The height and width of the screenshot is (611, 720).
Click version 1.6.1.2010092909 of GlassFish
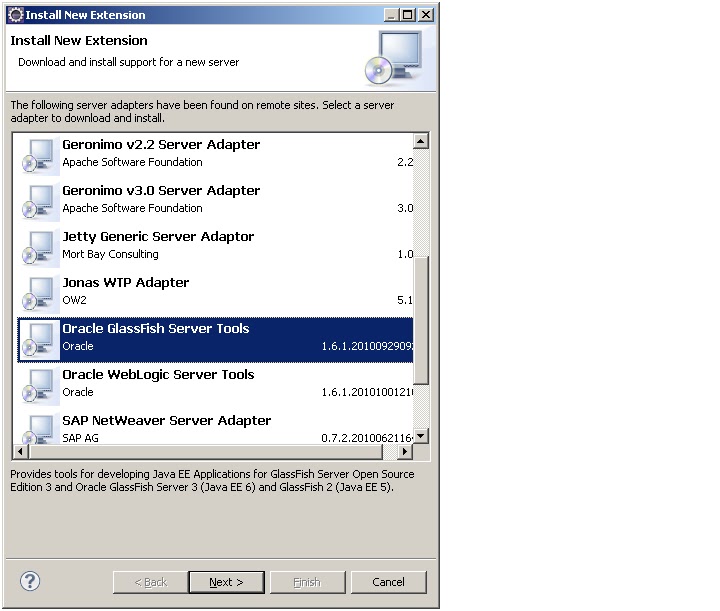(367, 346)
